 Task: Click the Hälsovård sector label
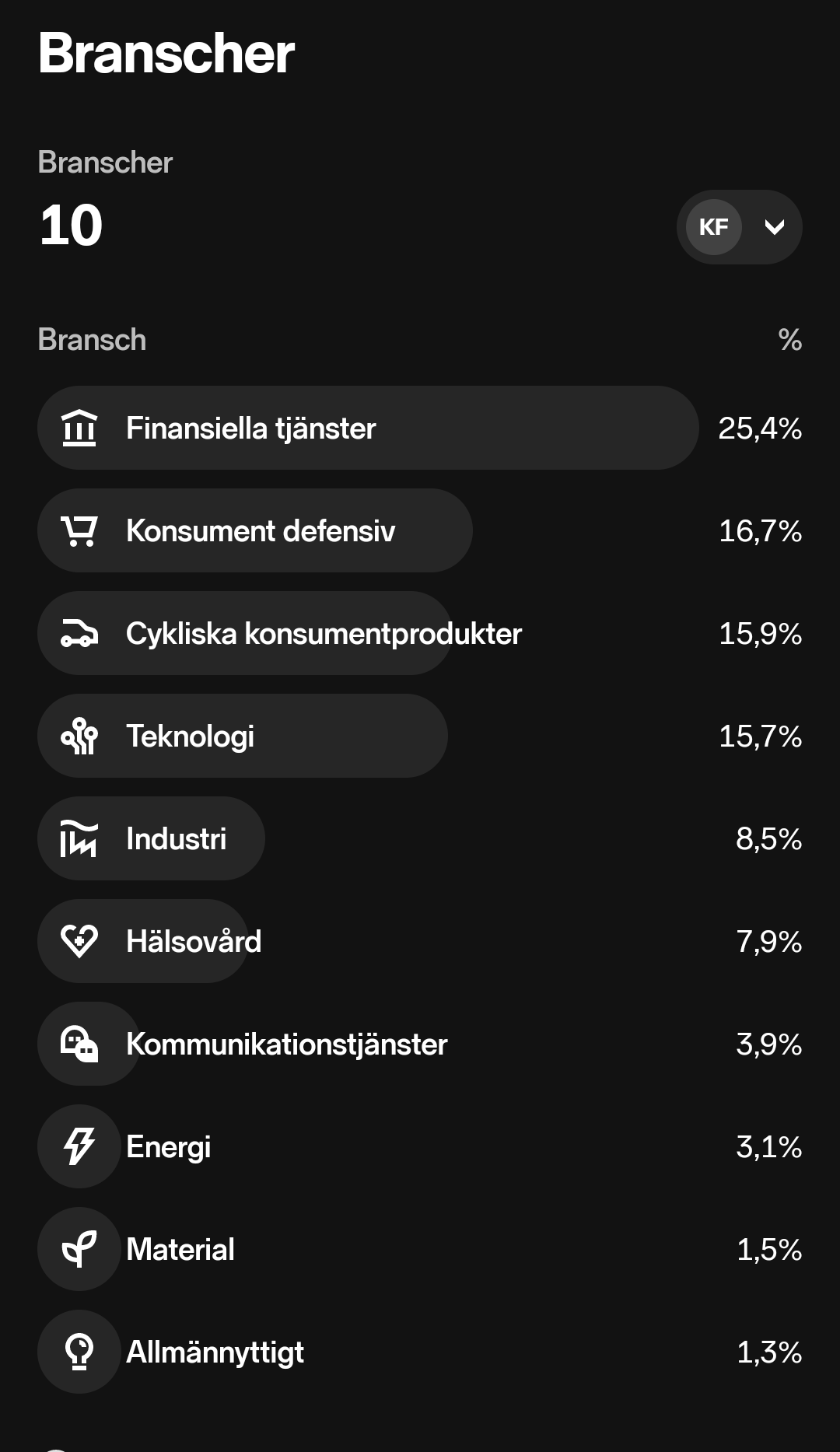(x=194, y=942)
